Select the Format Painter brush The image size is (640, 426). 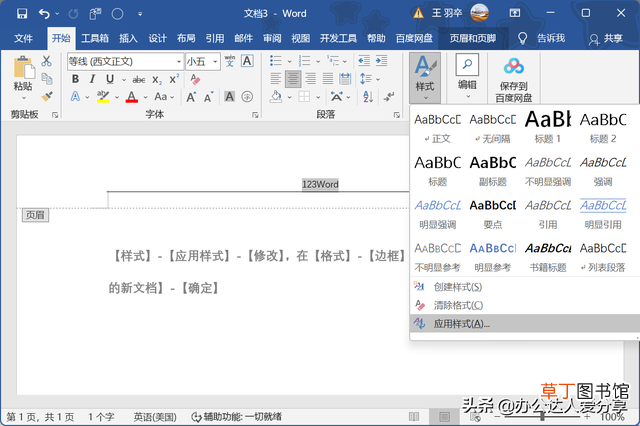pos(47,96)
